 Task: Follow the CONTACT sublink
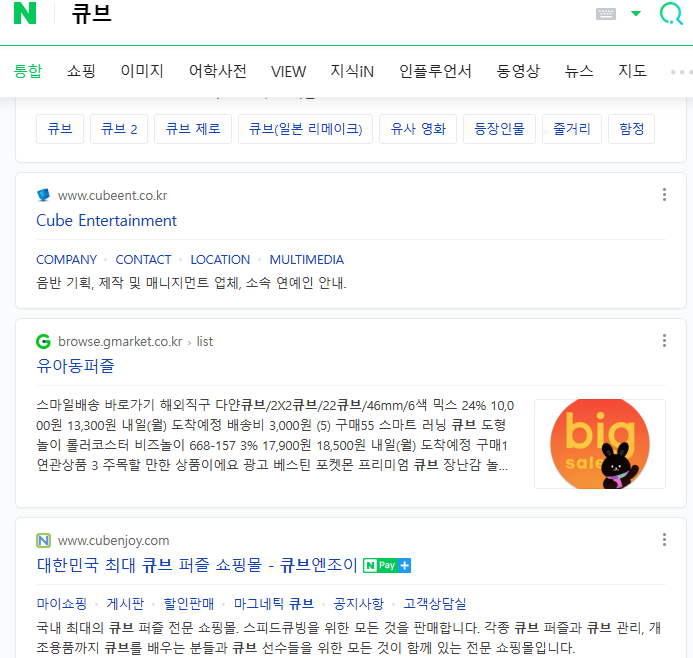pyautogui.click(x=143, y=259)
